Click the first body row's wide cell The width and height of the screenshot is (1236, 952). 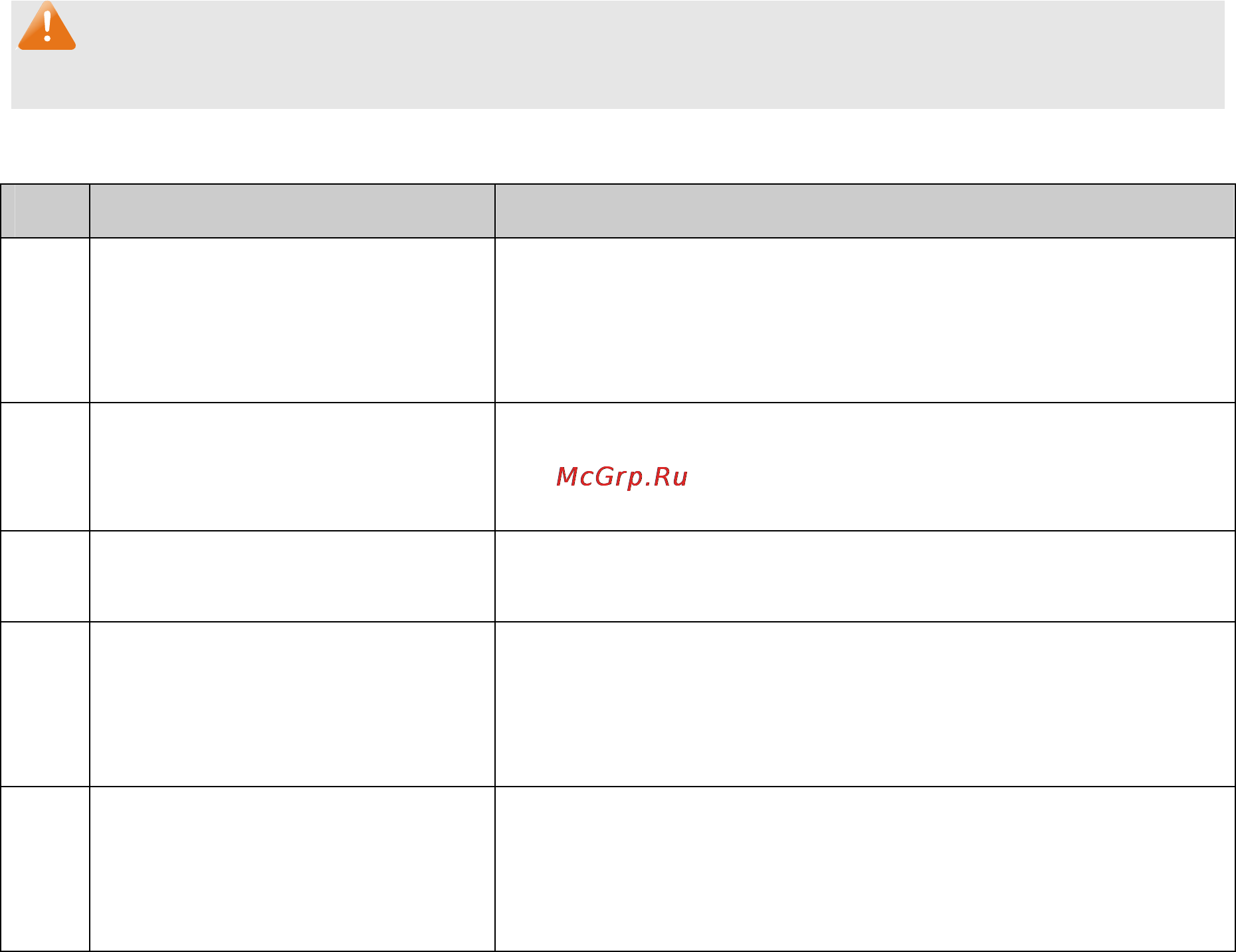click(x=865, y=320)
